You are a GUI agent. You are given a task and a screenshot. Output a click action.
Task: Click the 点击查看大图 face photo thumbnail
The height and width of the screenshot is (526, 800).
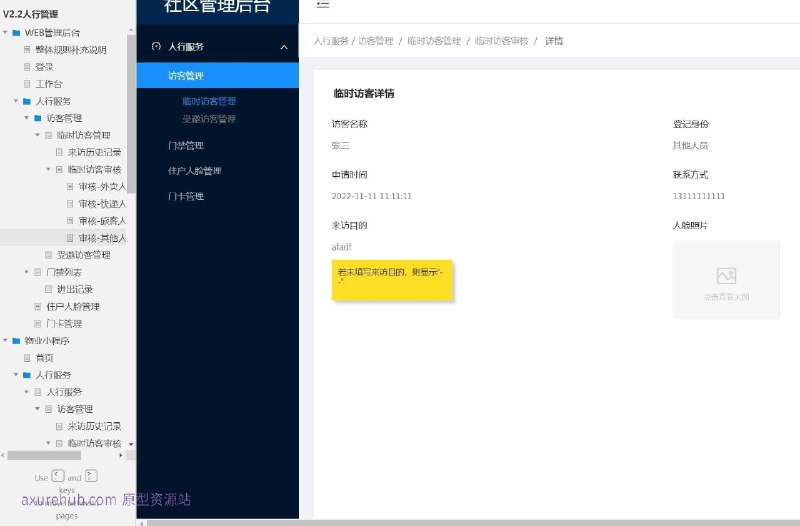click(726, 280)
